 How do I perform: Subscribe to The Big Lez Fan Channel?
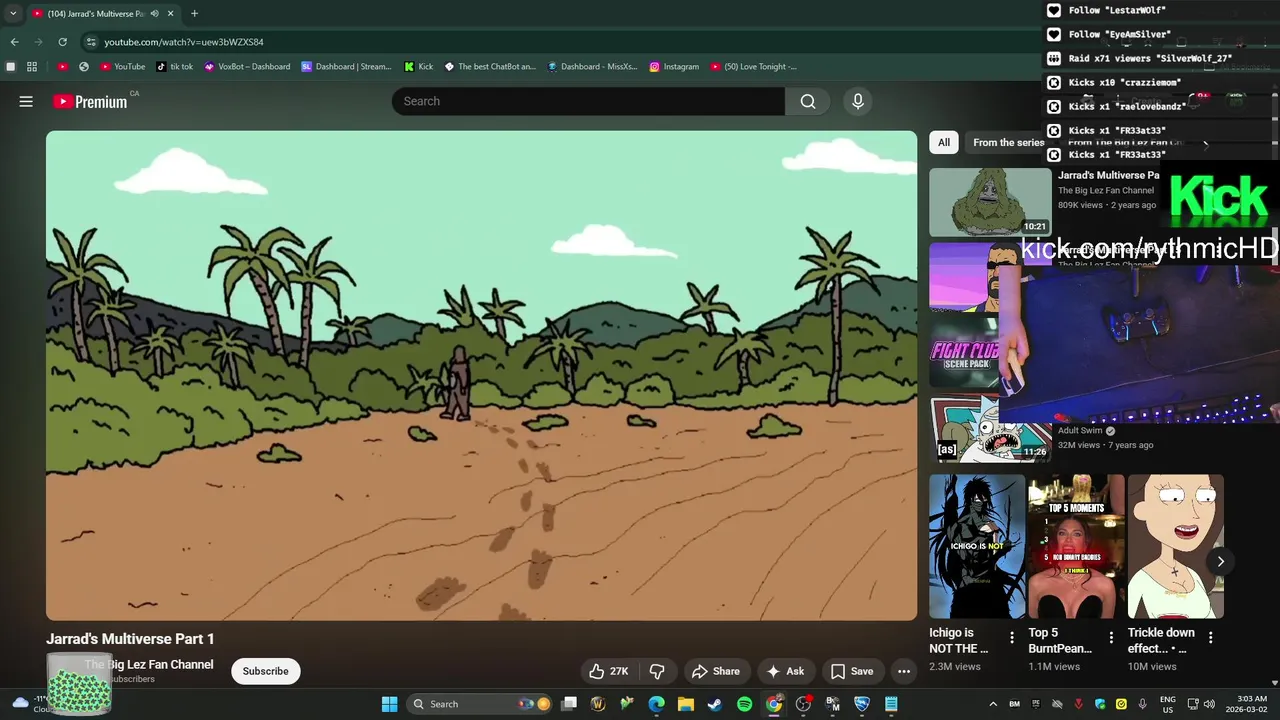pos(265,671)
